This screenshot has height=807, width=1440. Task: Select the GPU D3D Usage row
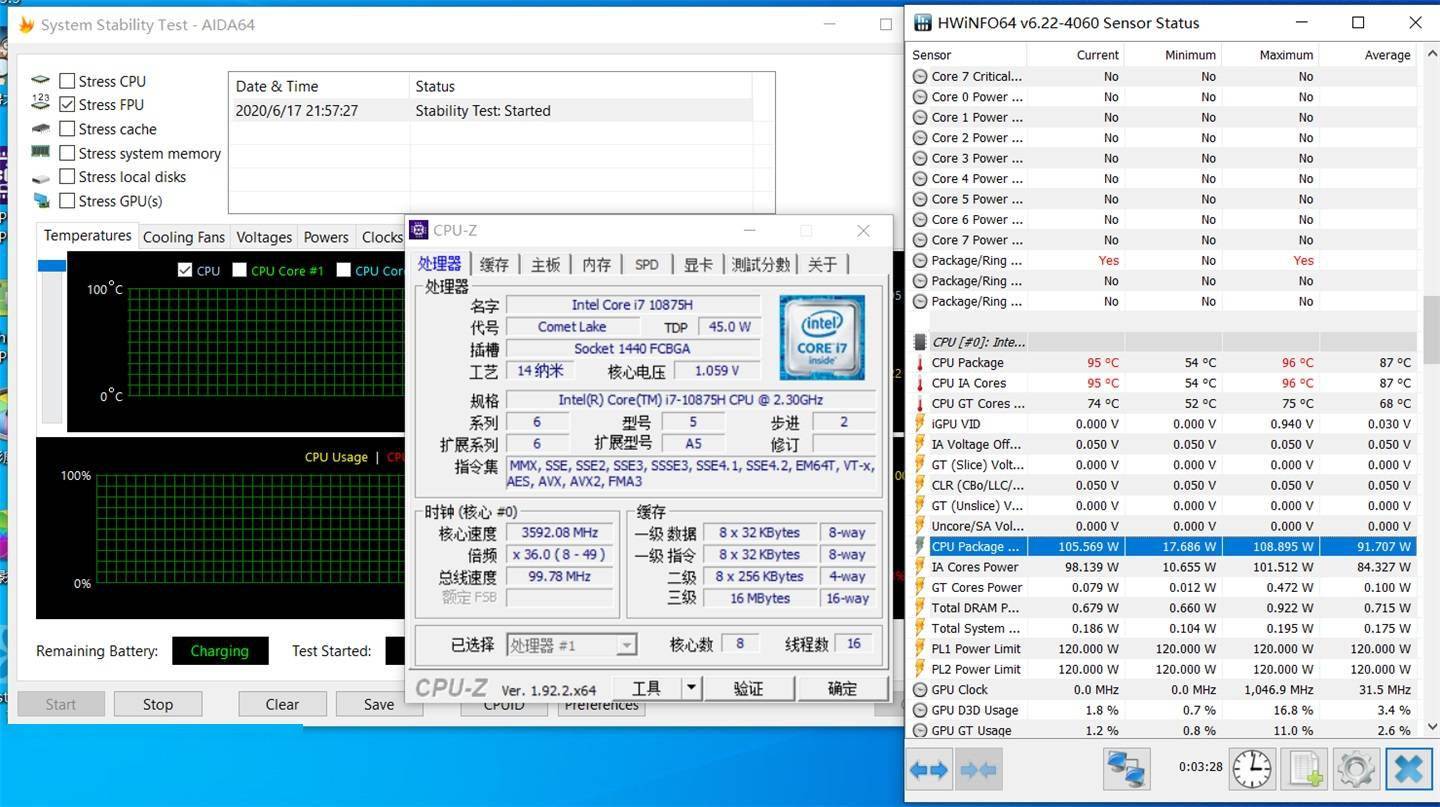(1162, 710)
